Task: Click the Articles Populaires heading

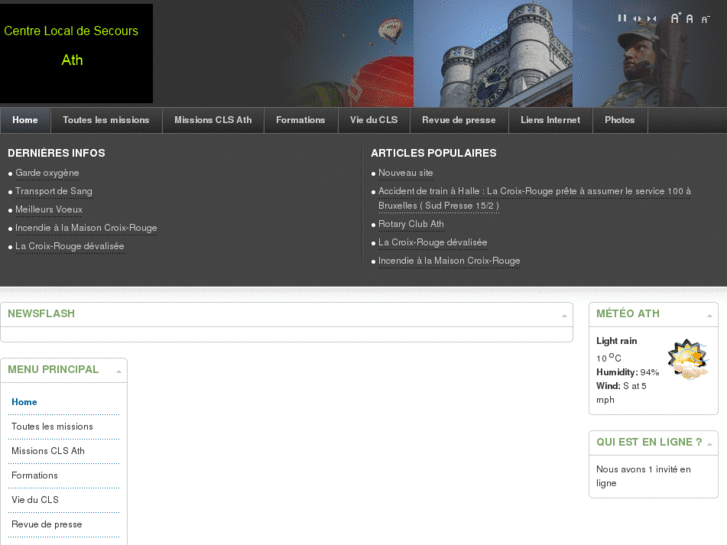Action: coord(434,153)
